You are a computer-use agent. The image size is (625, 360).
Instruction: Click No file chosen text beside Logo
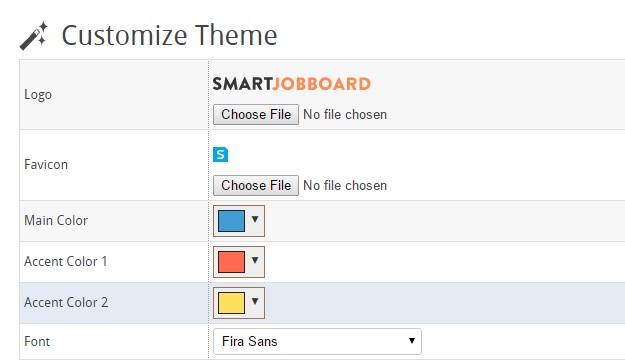345,115
